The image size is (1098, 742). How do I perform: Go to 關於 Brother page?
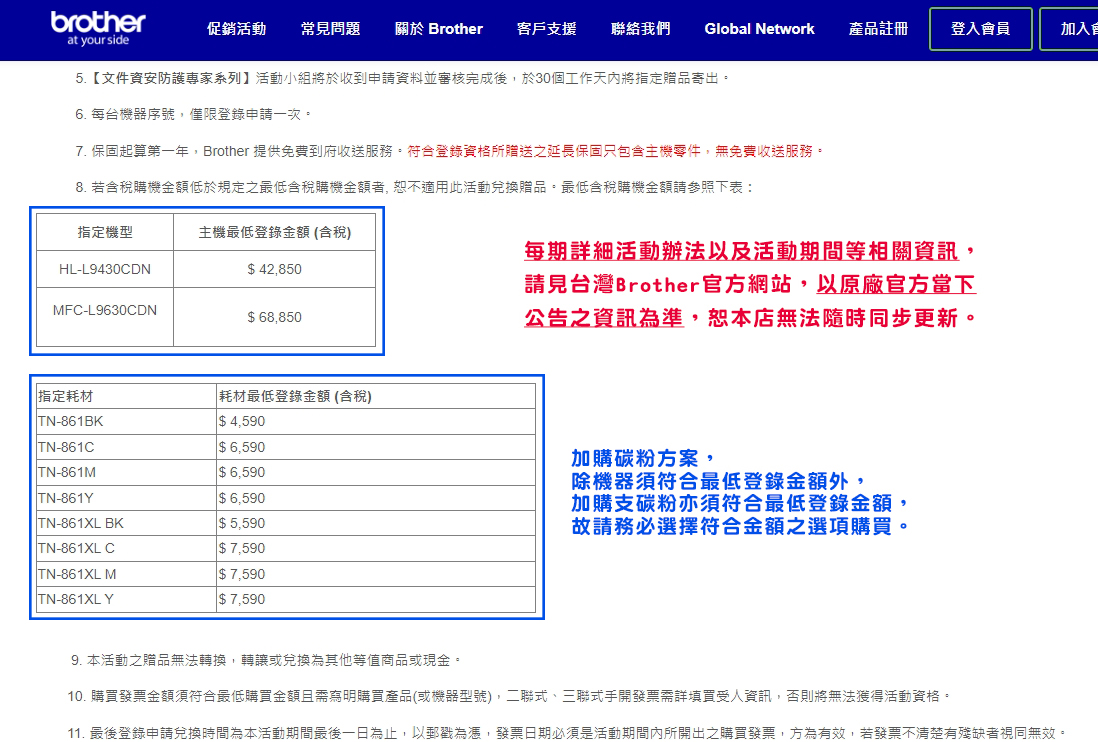click(438, 29)
